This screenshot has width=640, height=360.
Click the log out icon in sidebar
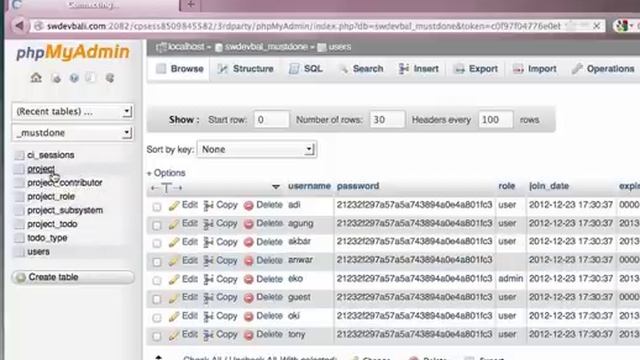56,78
